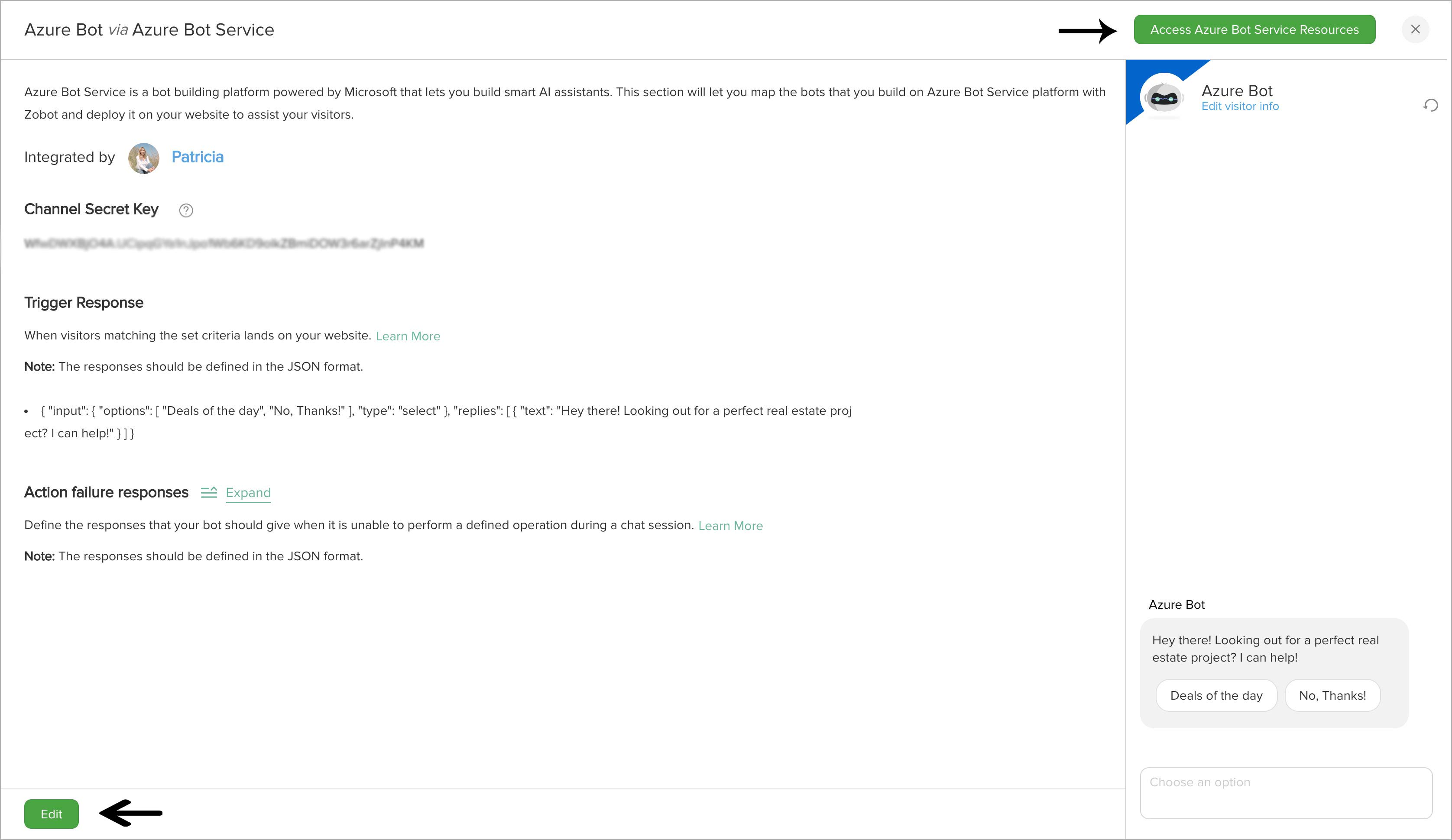Click the Azure Bot avatar icon

click(1164, 98)
